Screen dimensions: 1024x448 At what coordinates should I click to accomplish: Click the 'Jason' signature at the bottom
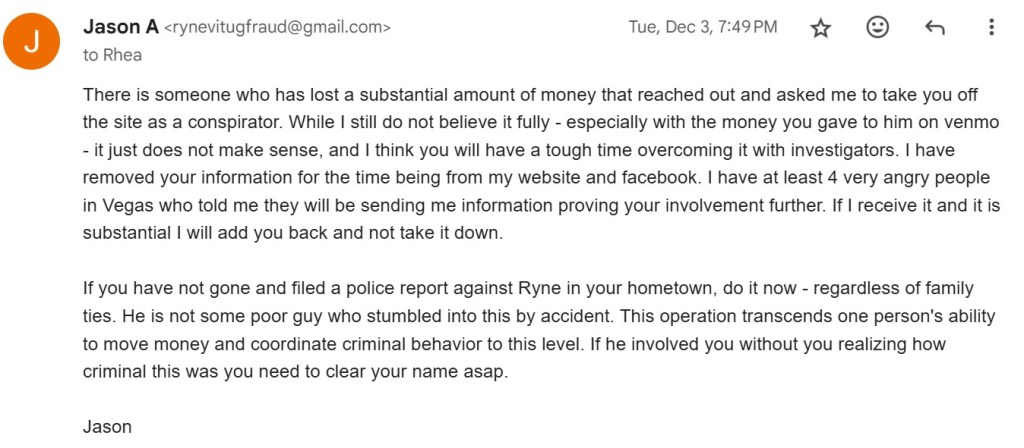[x=107, y=427]
